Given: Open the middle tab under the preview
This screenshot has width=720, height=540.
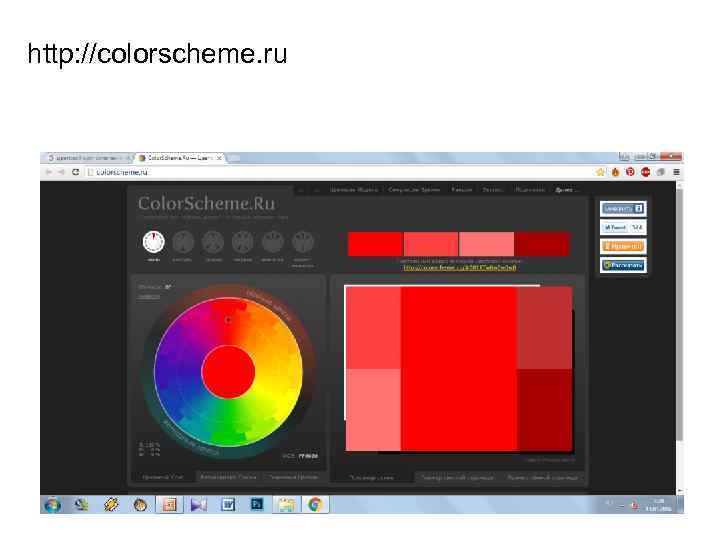Looking at the screenshot, I should pos(457,478).
